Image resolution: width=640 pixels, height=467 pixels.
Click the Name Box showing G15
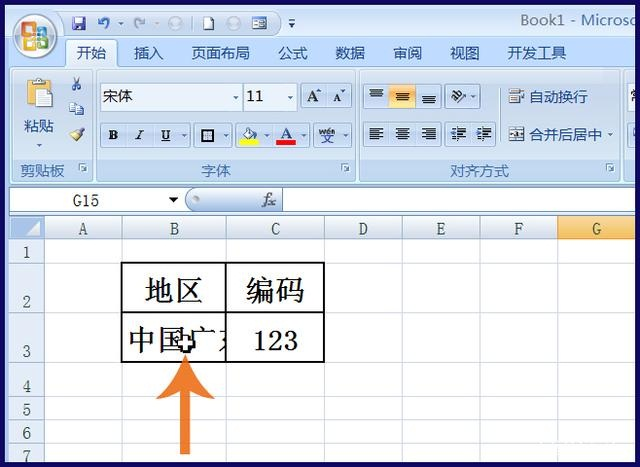click(87, 200)
